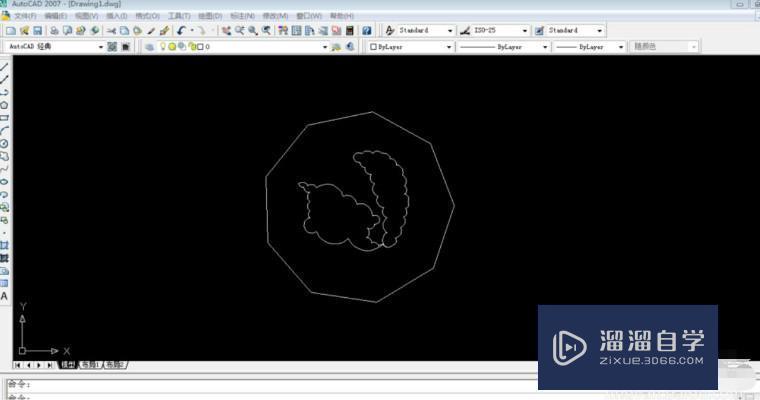Jump to last layout tab arrow
Screen dimensions: 760x400
pyautogui.click(x=50, y=365)
